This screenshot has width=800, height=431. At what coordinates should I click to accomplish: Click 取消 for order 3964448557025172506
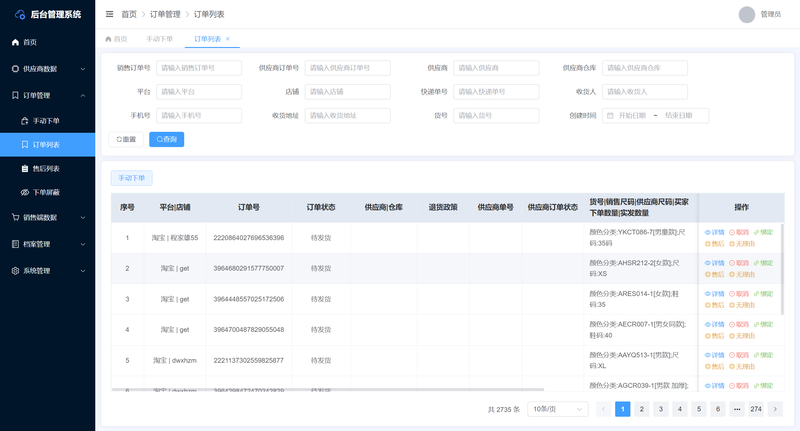click(x=738, y=294)
